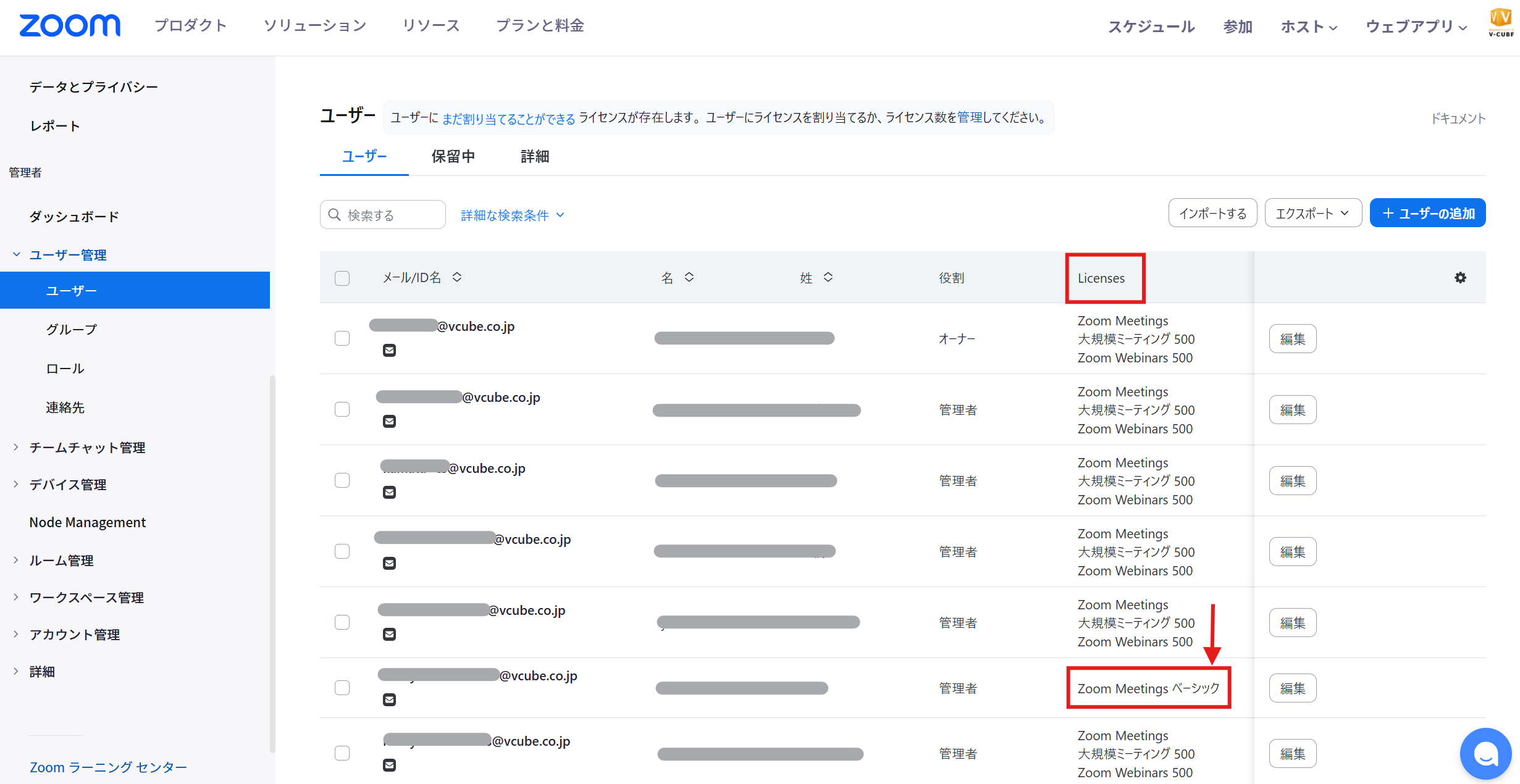Open the エクスポート dropdown
Screen dimensions: 1520x784
click(x=1313, y=213)
